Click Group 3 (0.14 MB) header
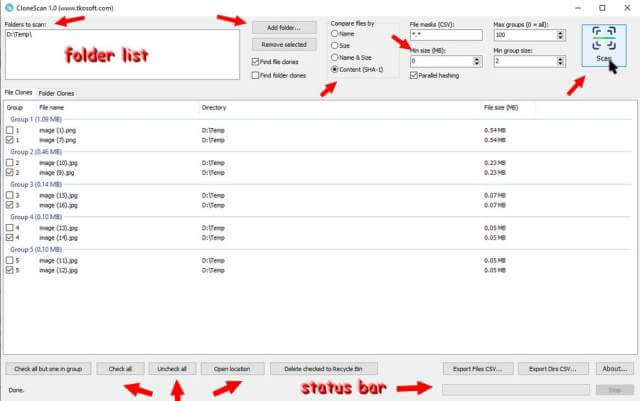The image size is (640, 401). point(36,185)
